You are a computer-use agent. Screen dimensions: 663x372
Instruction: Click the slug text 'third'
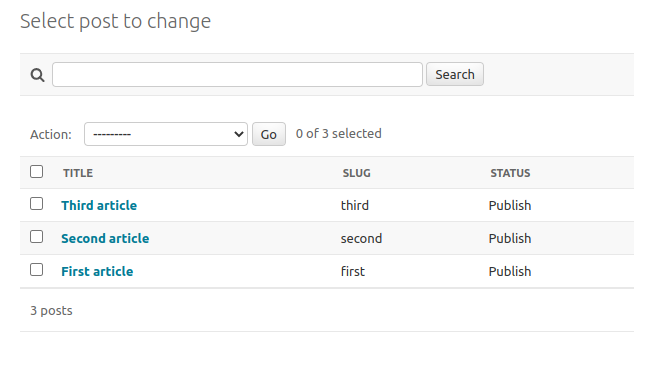pyautogui.click(x=355, y=205)
